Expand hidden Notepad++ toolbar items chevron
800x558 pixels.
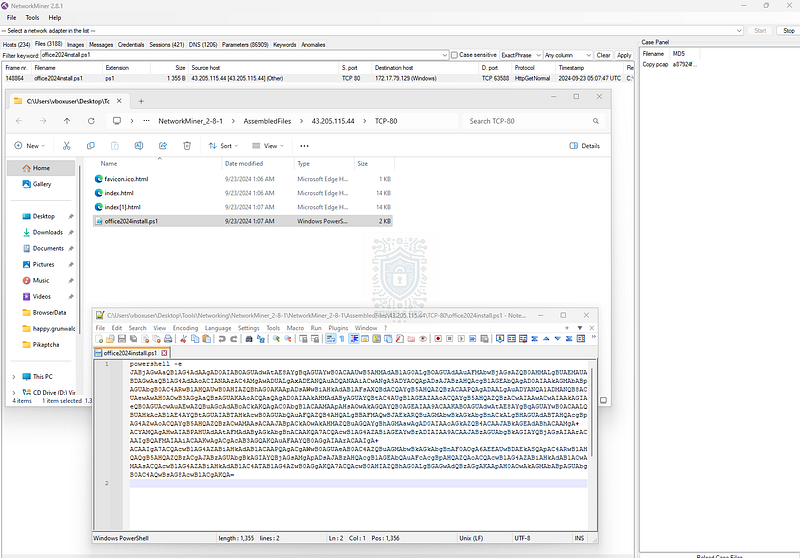(593, 337)
